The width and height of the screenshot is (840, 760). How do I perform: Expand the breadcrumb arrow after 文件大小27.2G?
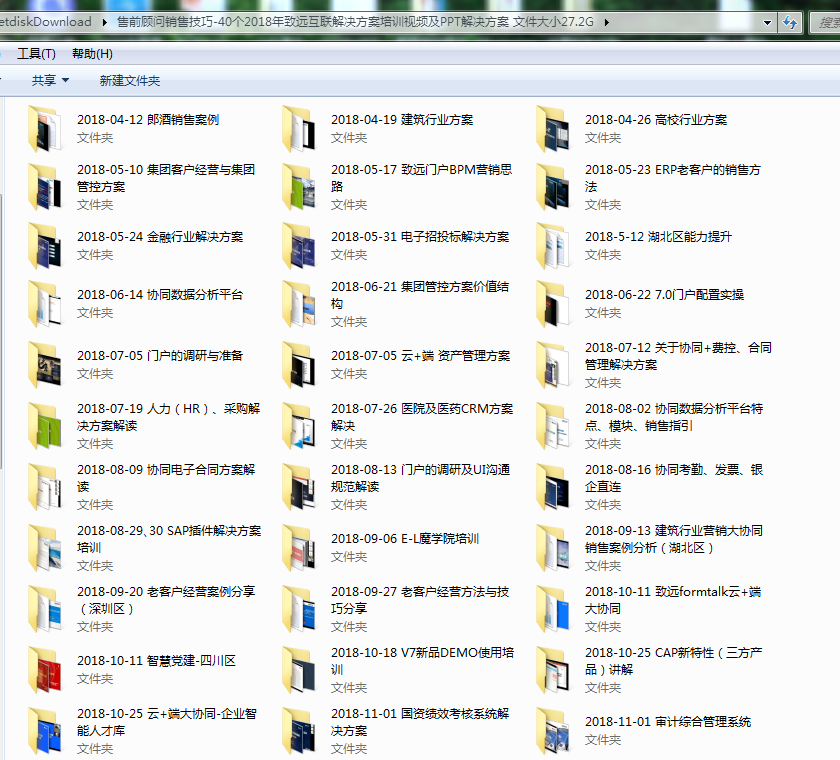pyautogui.click(x=606, y=21)
